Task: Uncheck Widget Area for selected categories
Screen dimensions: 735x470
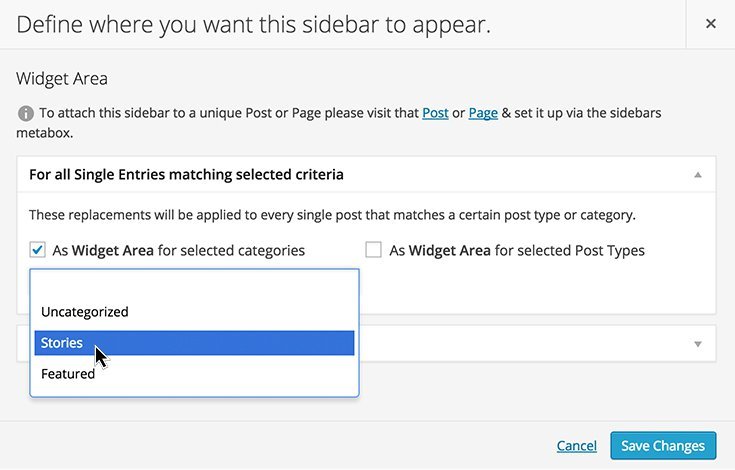Action: click(x=38, y=250)
